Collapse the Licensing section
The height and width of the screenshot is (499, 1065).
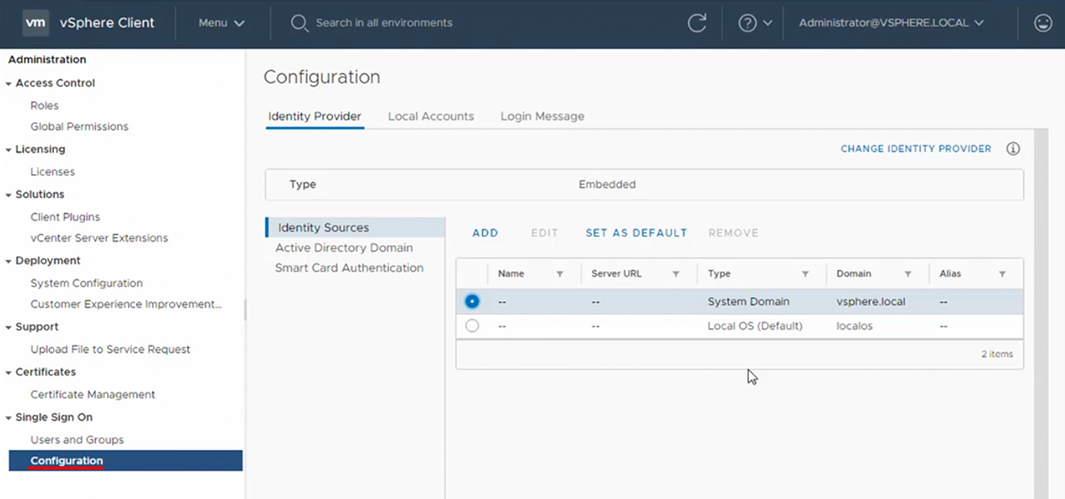[8, 149]
